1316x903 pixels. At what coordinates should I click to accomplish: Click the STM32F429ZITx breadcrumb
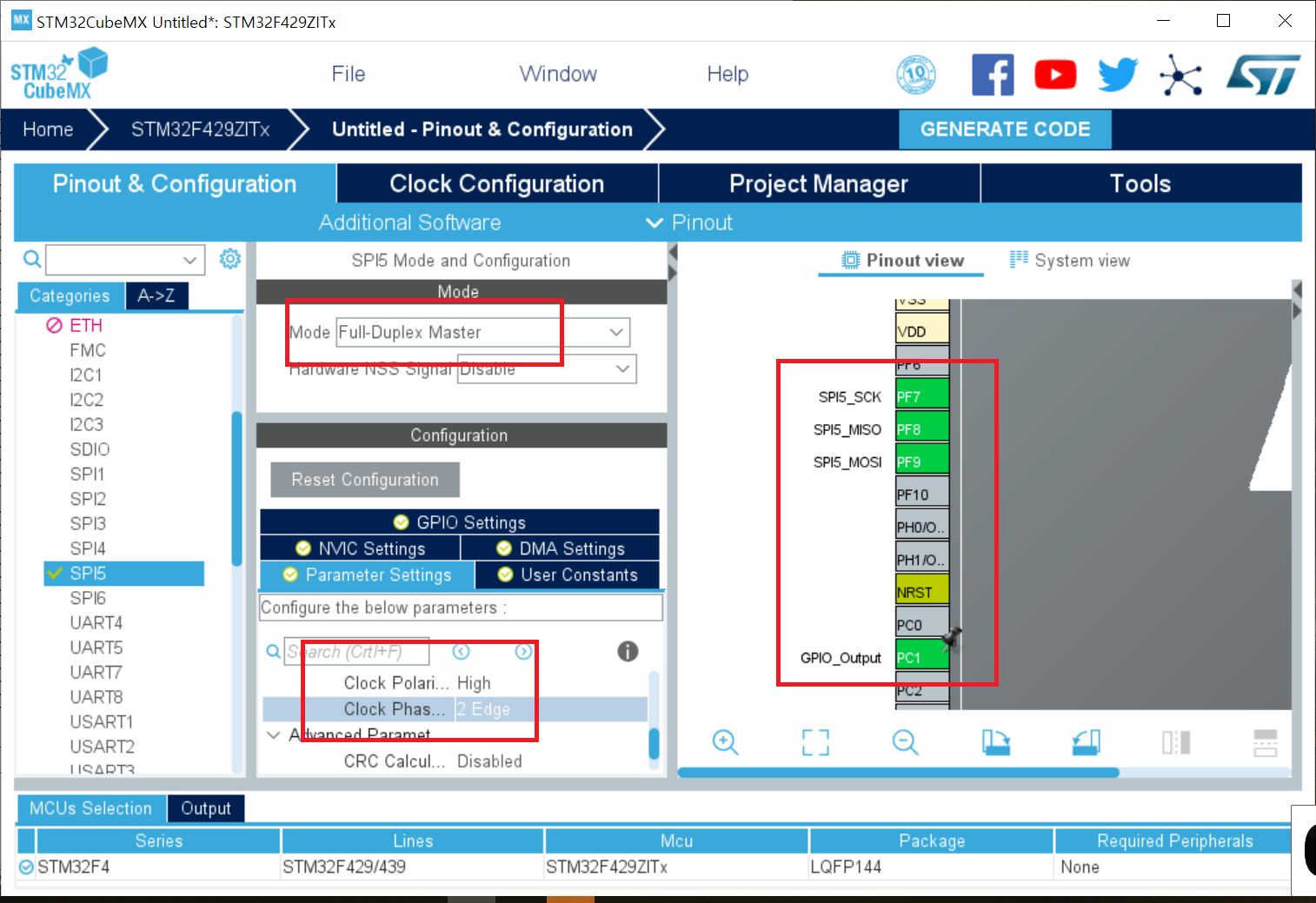click(201, 129)
